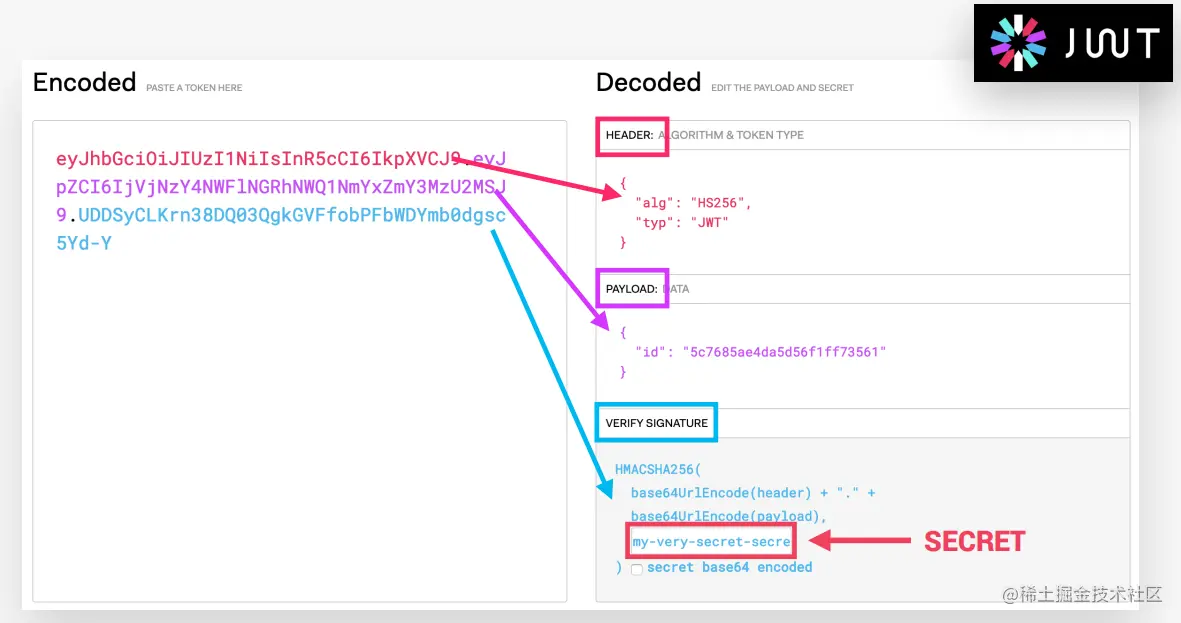1181x623 pixels.
Task: Click the JWT wordmark beside the logo
Action: tap(1111, 44)
